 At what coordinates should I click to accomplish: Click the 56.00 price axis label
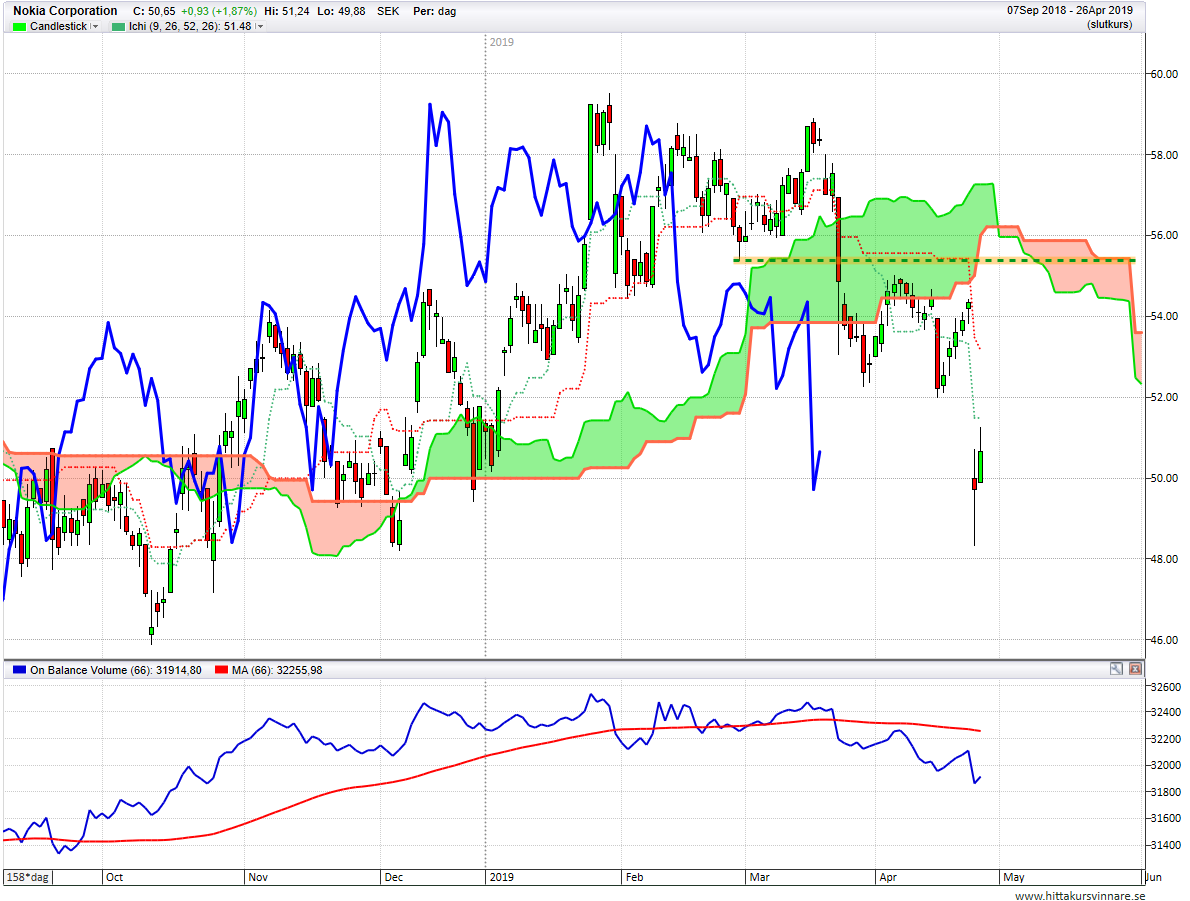[1163, 235]
